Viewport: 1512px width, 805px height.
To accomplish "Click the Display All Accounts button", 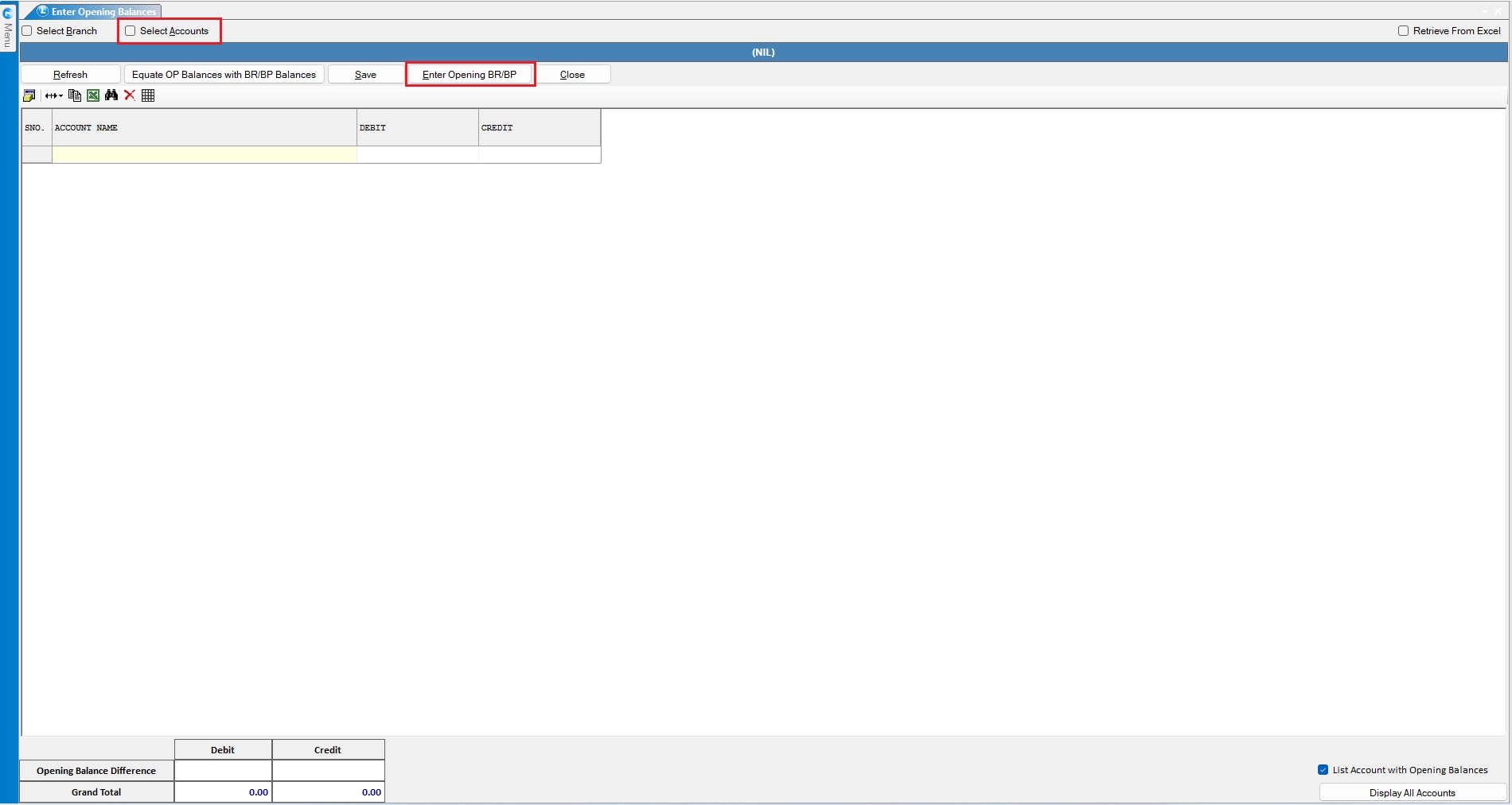I will click(1412, 793).
